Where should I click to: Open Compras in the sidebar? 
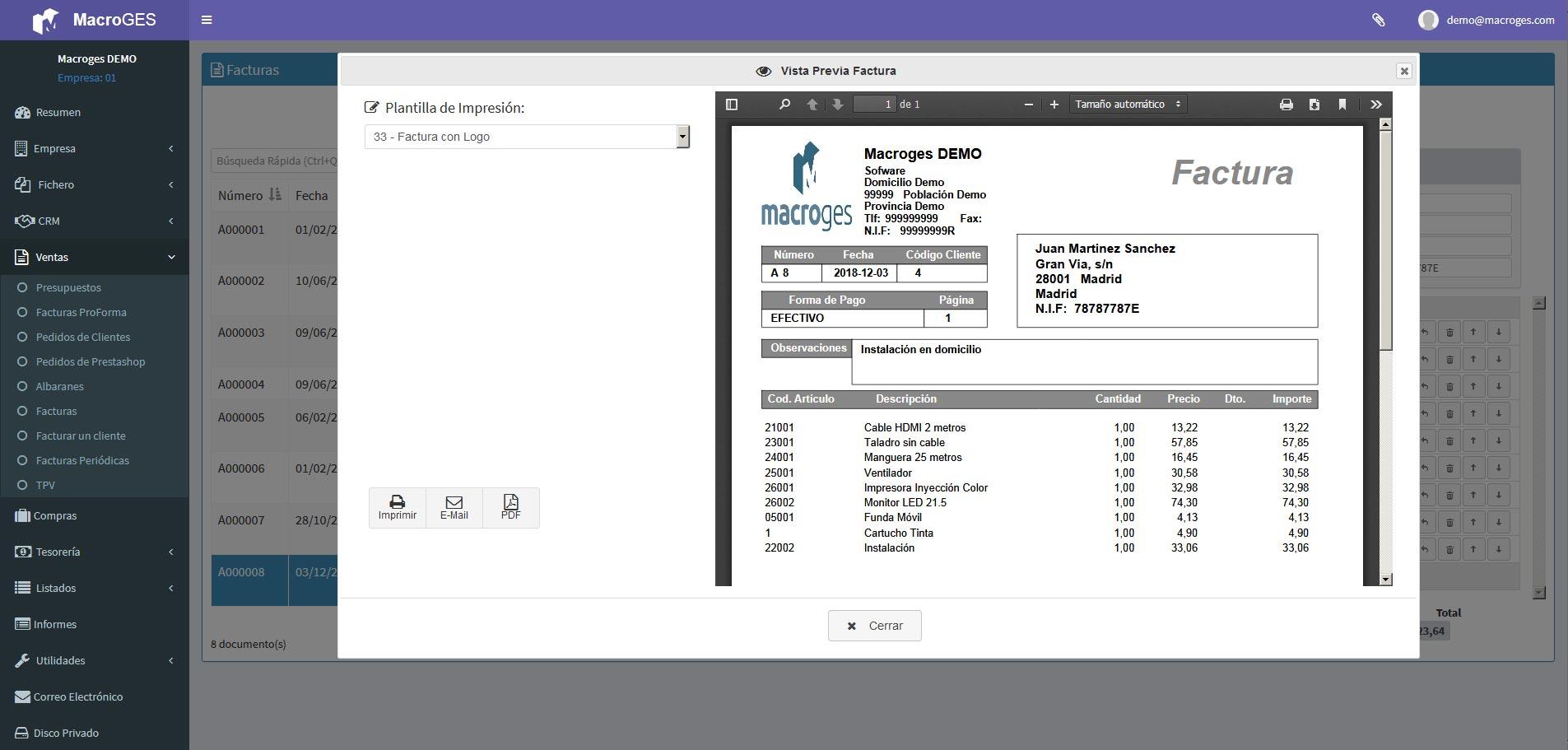95,515
